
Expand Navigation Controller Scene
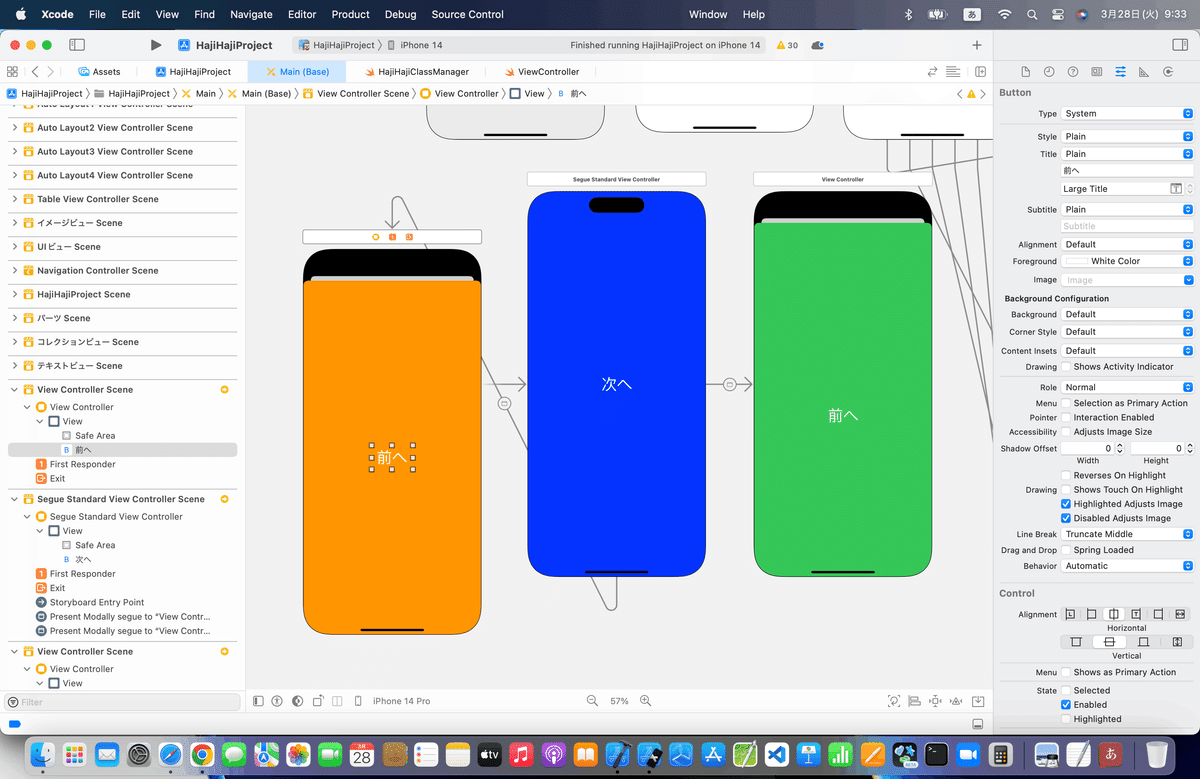click(14, 270)
